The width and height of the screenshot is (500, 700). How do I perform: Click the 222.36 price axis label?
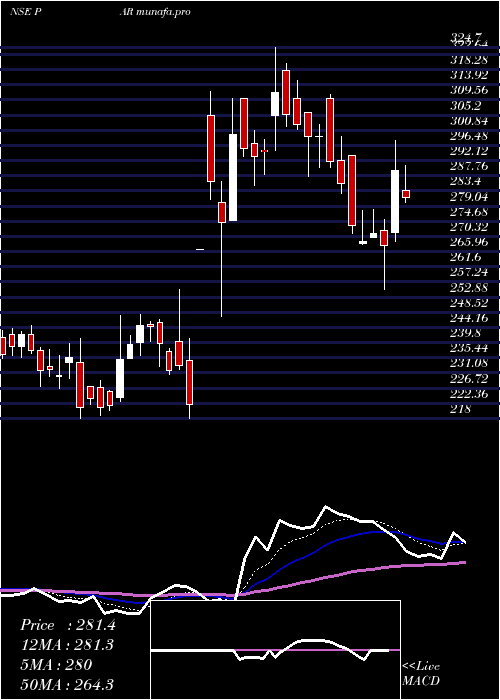coord(468,395)
